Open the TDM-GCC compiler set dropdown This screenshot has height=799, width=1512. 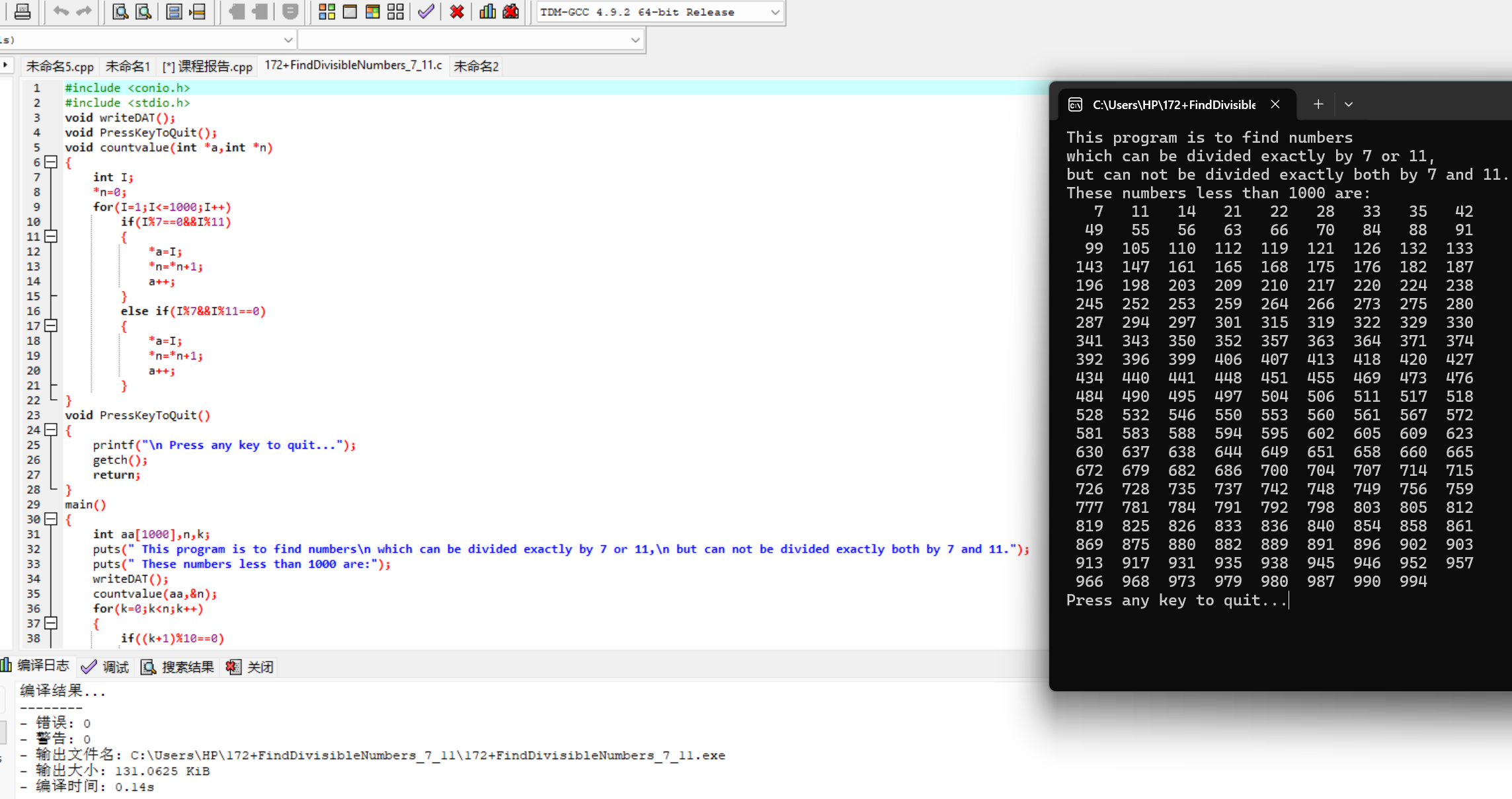(x=775, y=12)
